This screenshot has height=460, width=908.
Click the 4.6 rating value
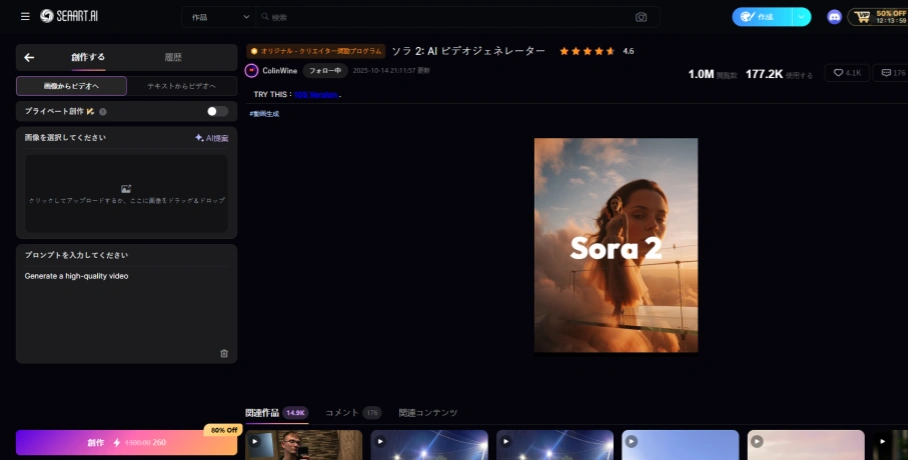tap(628, 51)
